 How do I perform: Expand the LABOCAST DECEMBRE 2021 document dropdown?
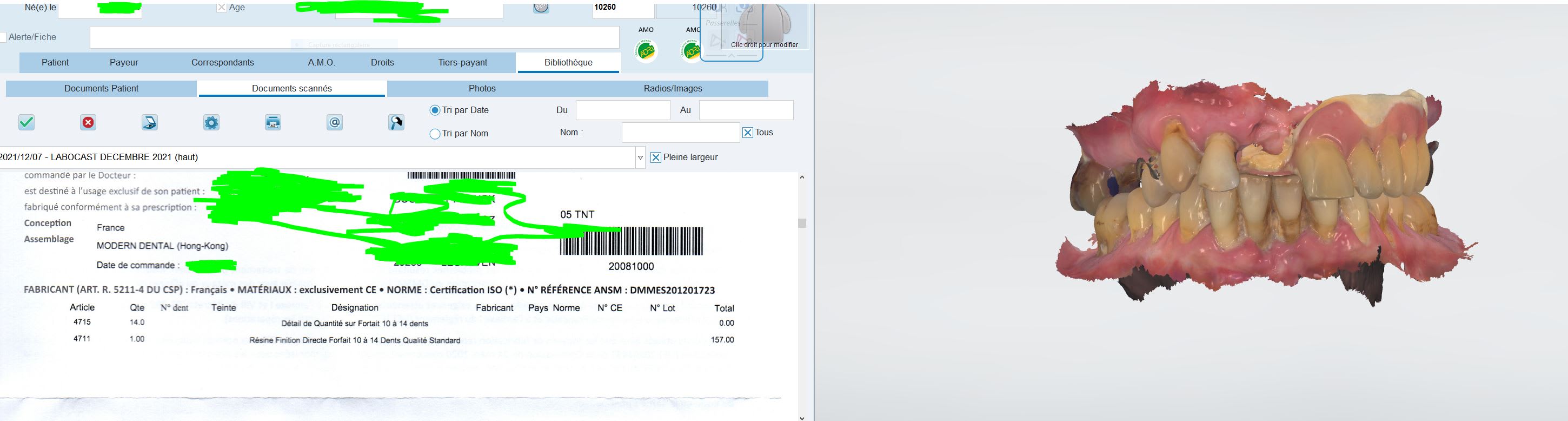coord(640,158)
